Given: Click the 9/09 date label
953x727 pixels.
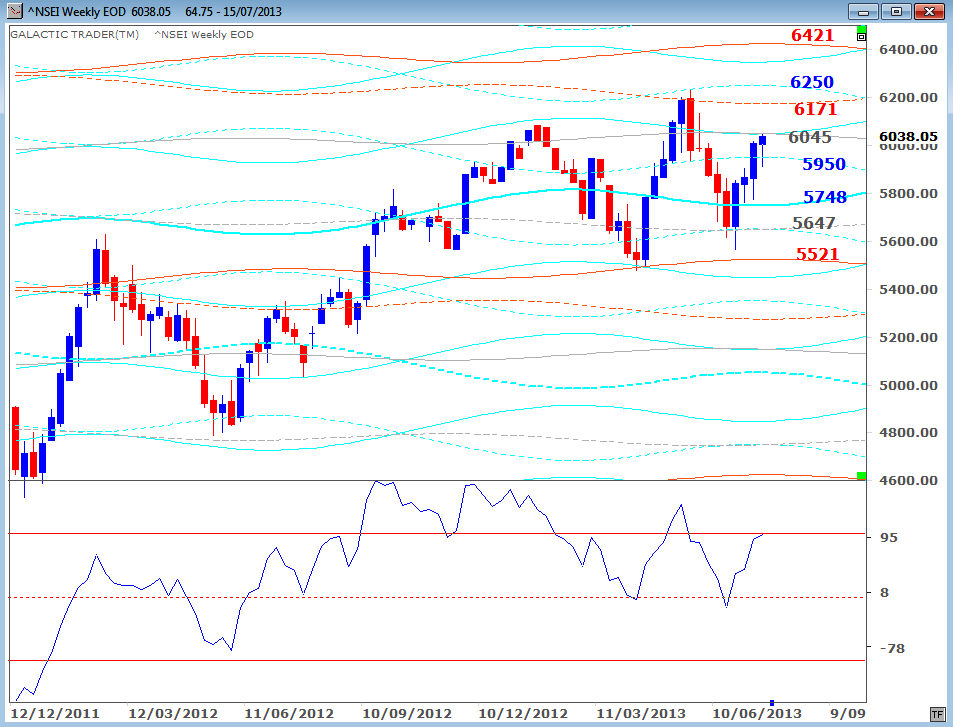Looking at the screenshot, I should coord(848,714).
